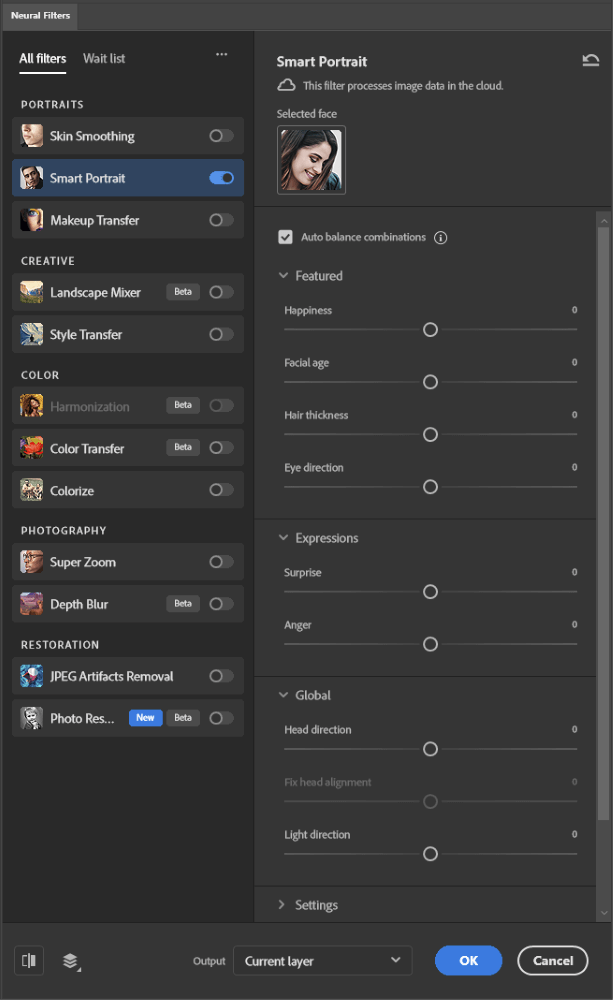The image size is (613, 1000).
Task: Click the Super Zoom filter icon
Action: tap(32, 562)
